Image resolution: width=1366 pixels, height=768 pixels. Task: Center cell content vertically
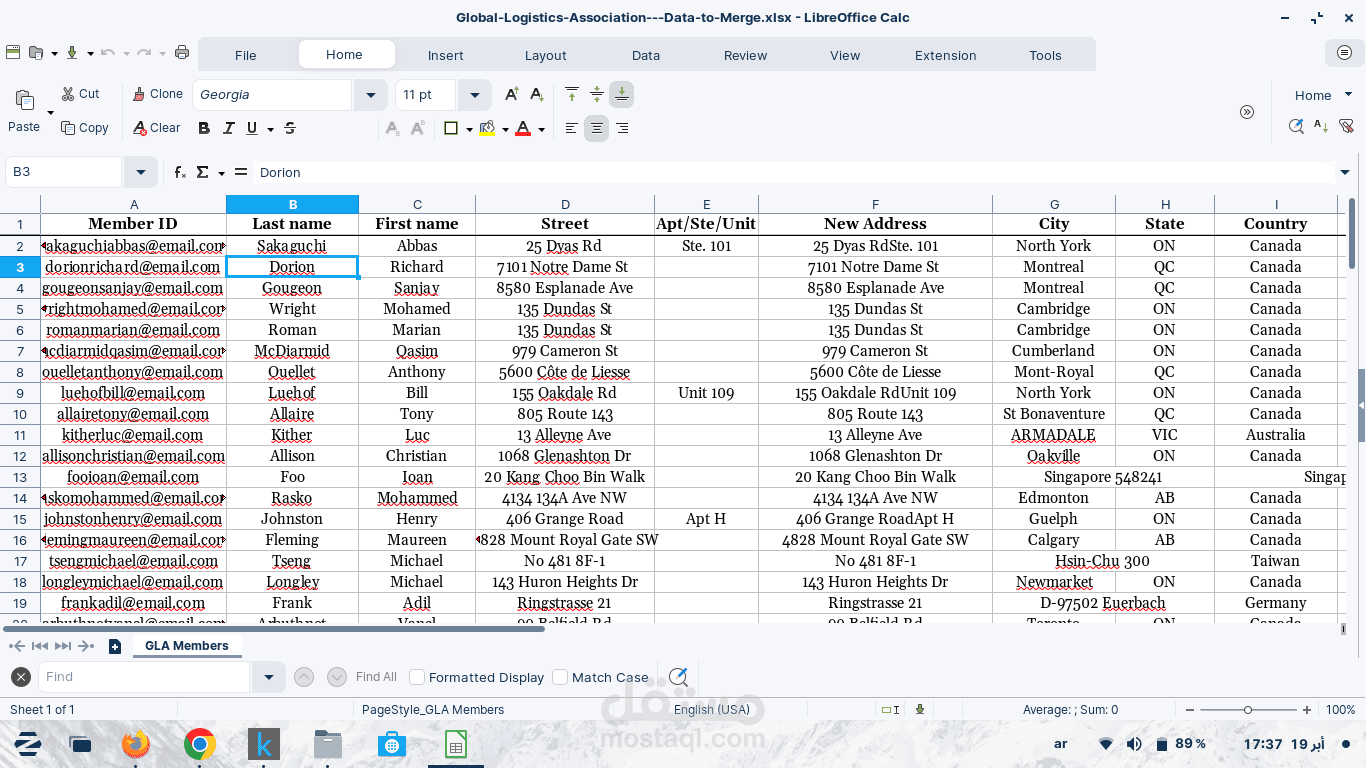pos(597,94)
